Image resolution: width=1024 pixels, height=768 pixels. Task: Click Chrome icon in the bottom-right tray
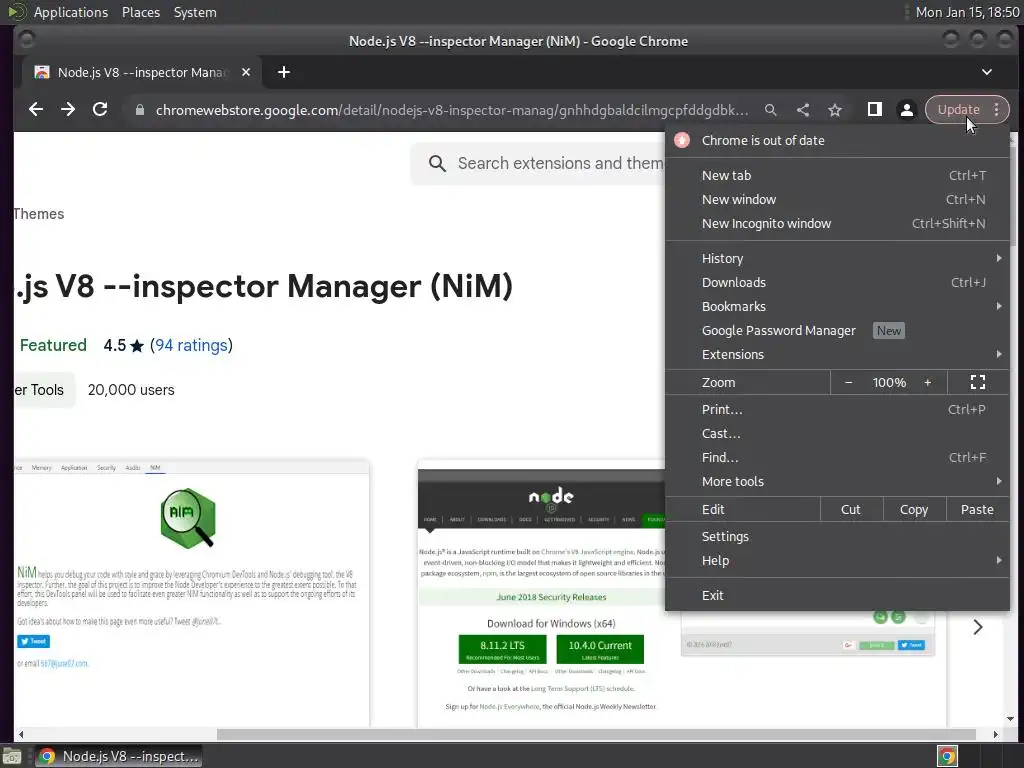[947, 756]
